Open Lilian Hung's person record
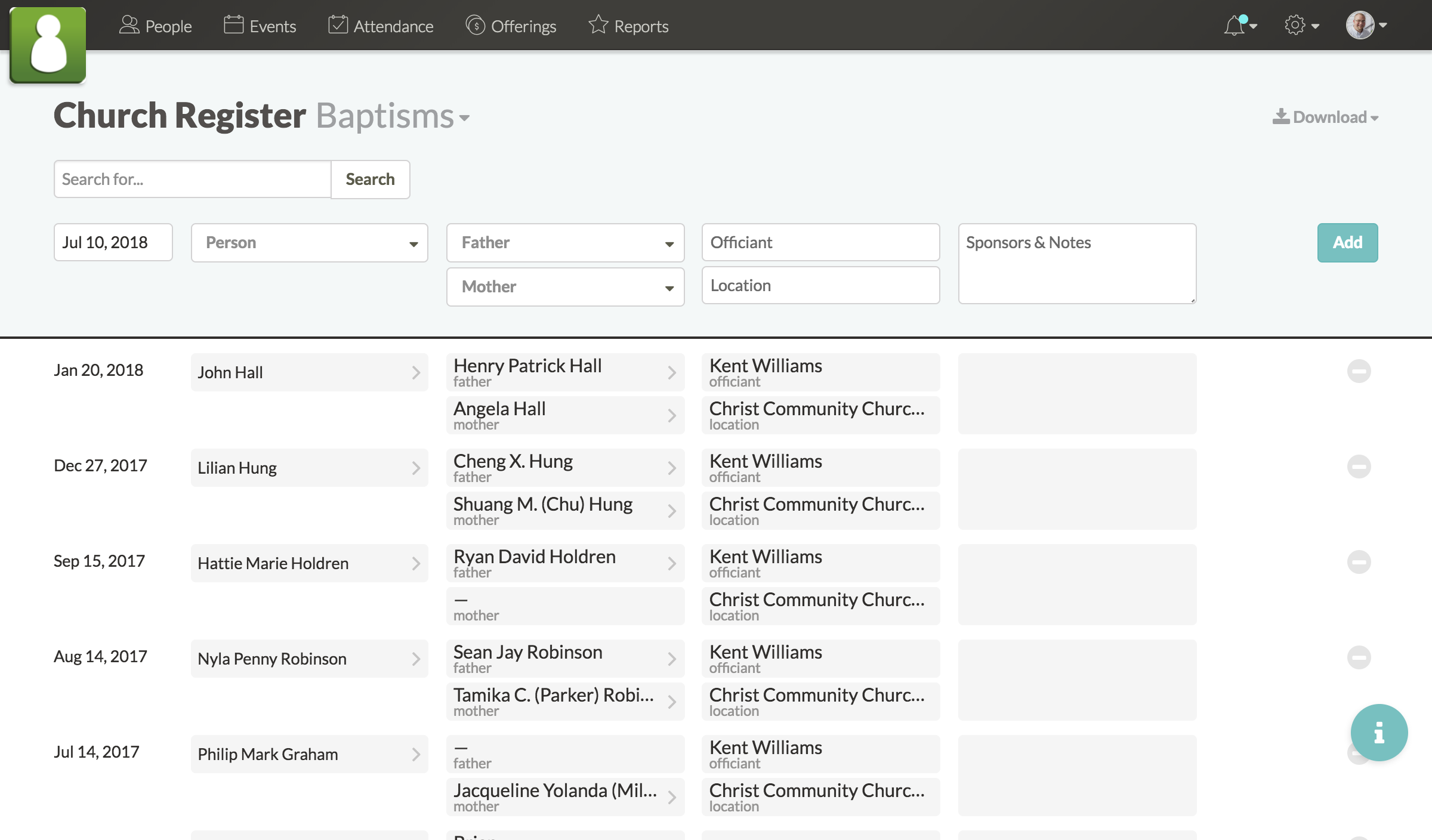Viewport: 1432px width, 840px height. (x=309, y=468)
